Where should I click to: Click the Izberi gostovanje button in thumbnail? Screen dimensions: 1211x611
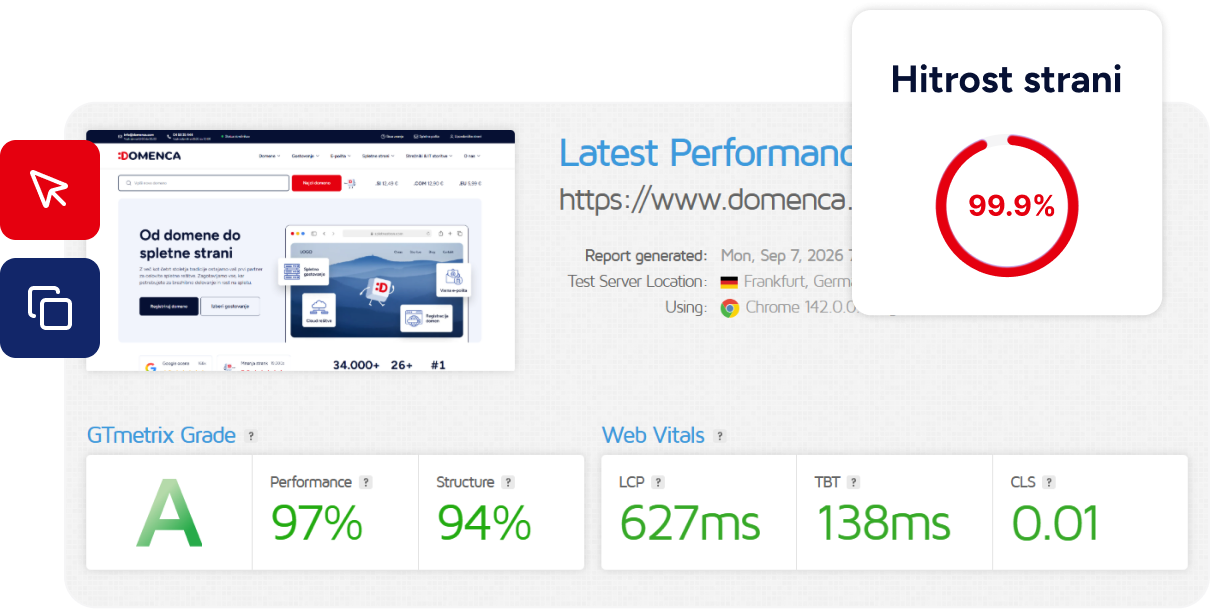(230, 306)
